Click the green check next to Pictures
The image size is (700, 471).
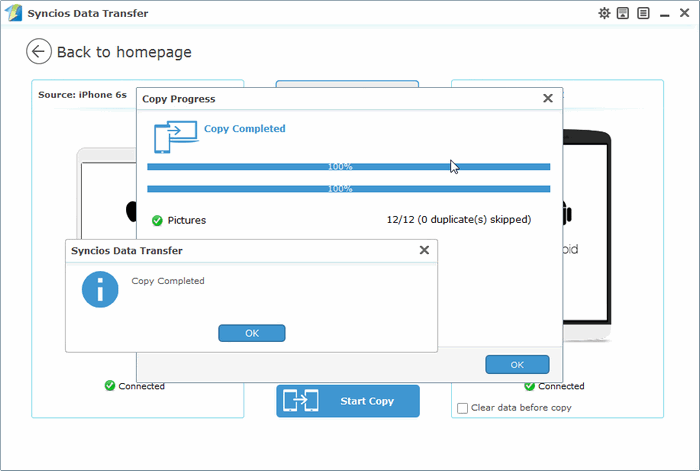157,220
